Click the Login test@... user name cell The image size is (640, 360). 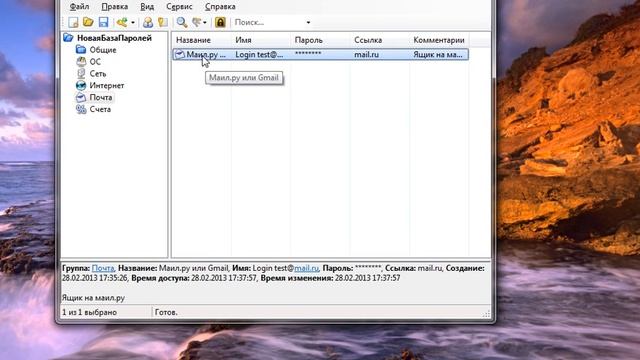[x=259, y=54]
